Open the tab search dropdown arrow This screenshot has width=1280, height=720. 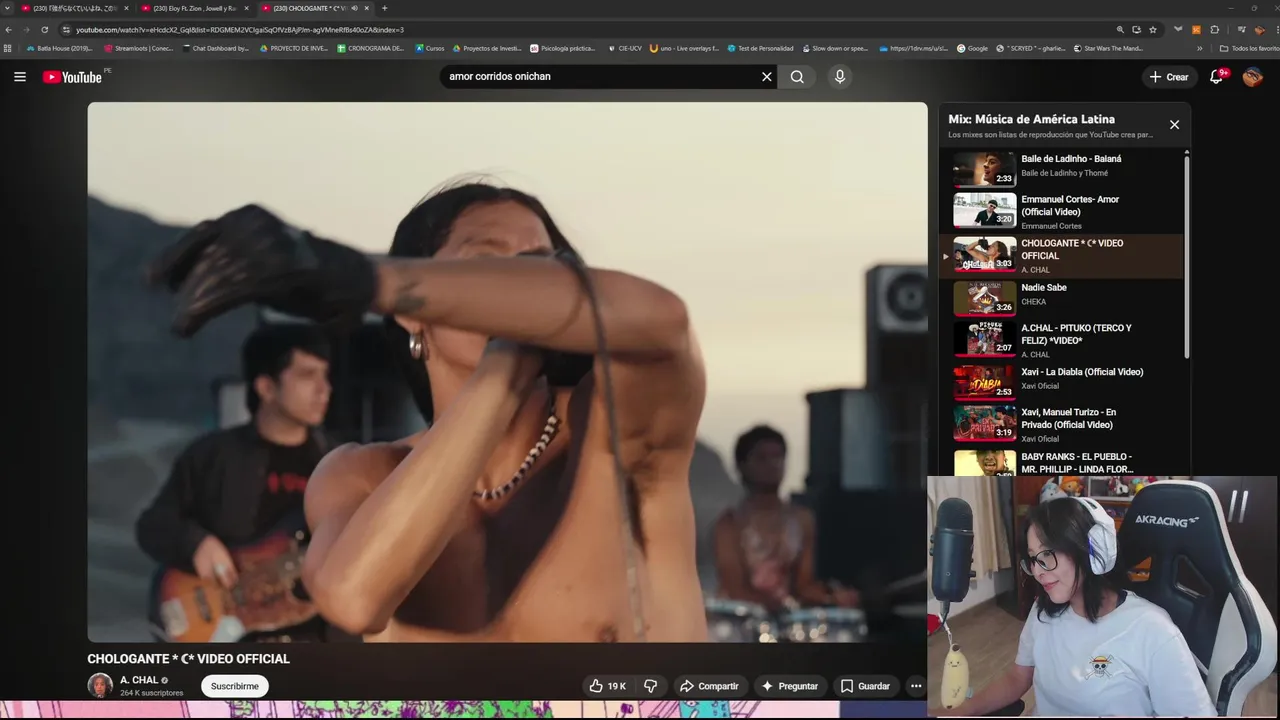point(8,8)
